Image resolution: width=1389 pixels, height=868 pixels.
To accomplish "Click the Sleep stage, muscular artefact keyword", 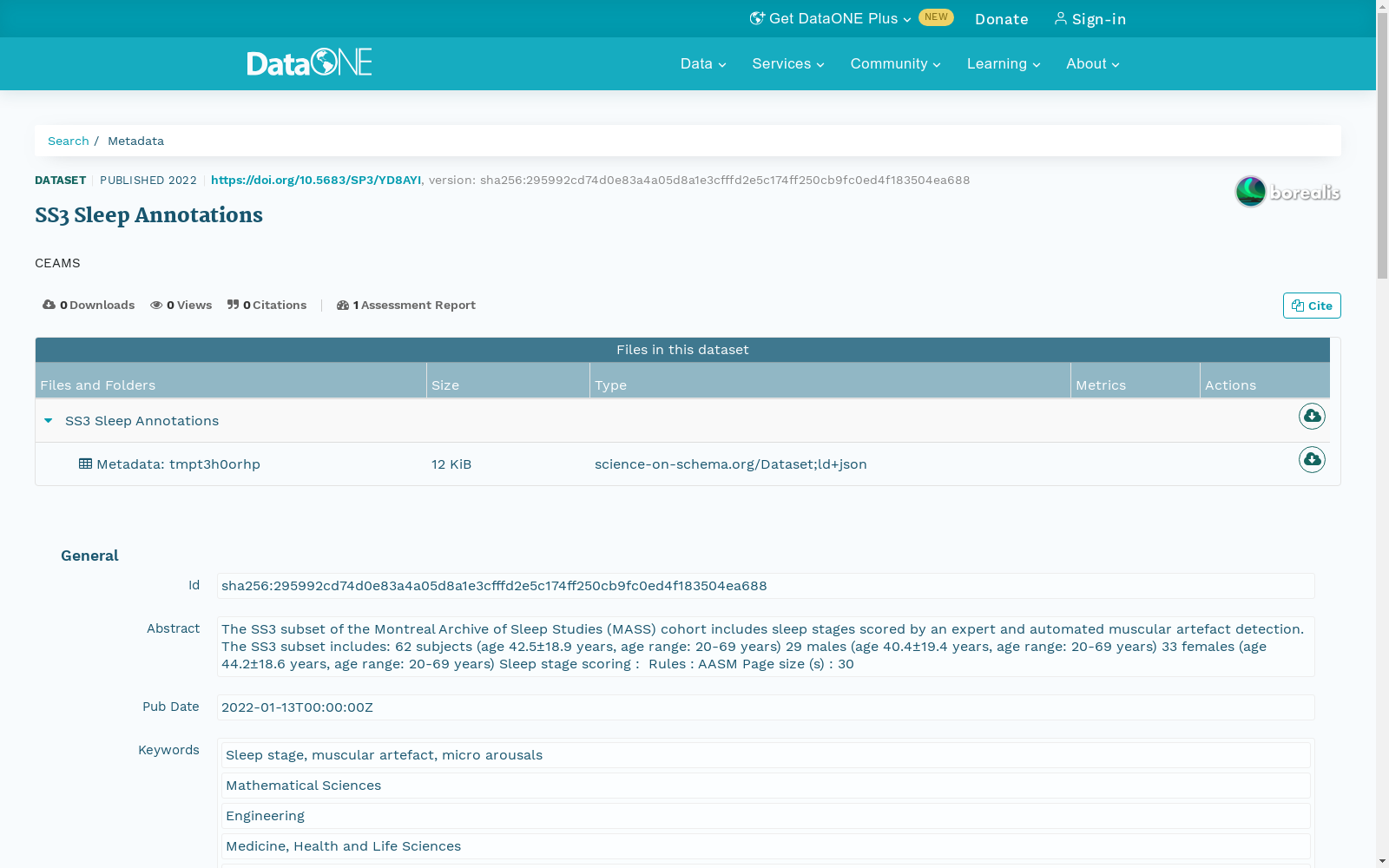I will tap(766, 755).
